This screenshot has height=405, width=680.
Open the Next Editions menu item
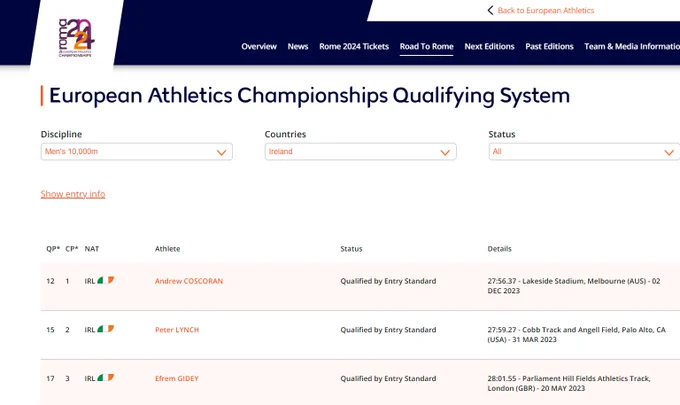(489, 46)
